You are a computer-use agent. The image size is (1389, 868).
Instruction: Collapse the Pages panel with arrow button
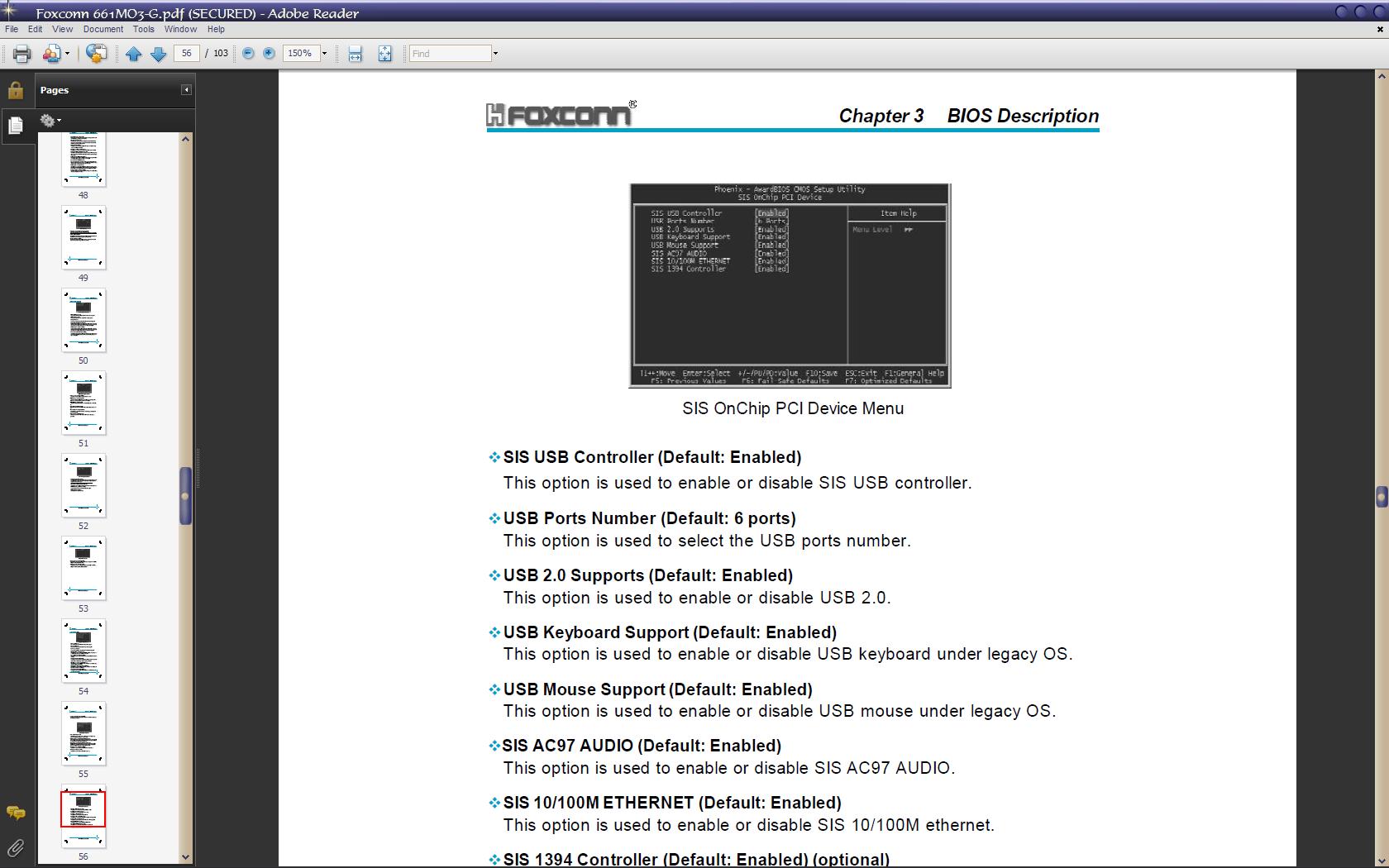click(186, 90)
